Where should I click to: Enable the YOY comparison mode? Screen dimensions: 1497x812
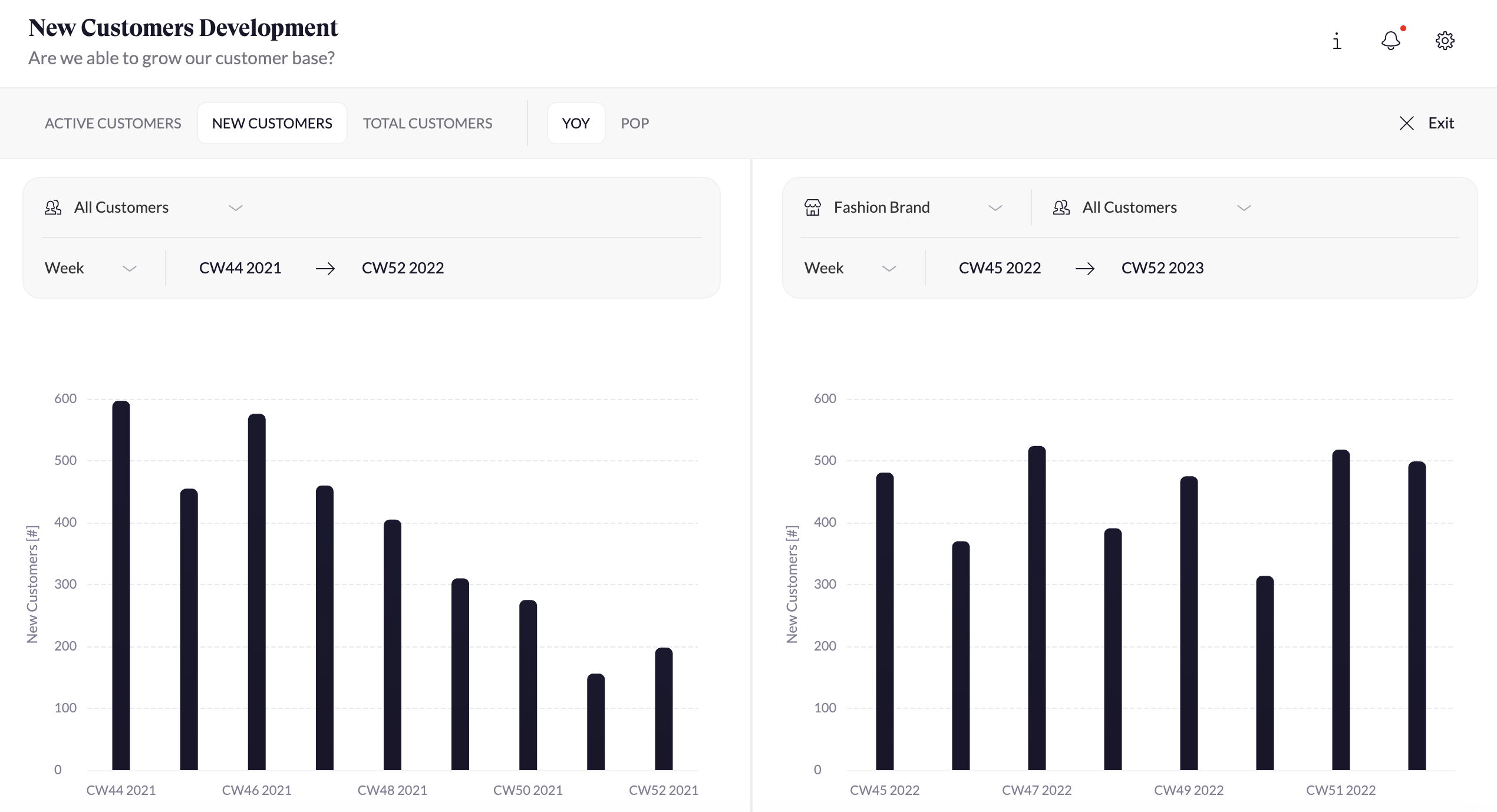[x=576, y=123]
